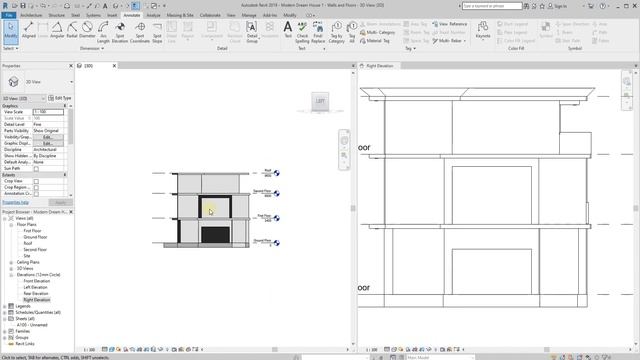Open the Insert ribbon tab
The height and width of the screenshot is (360, 640).
(x=112, y=15)
